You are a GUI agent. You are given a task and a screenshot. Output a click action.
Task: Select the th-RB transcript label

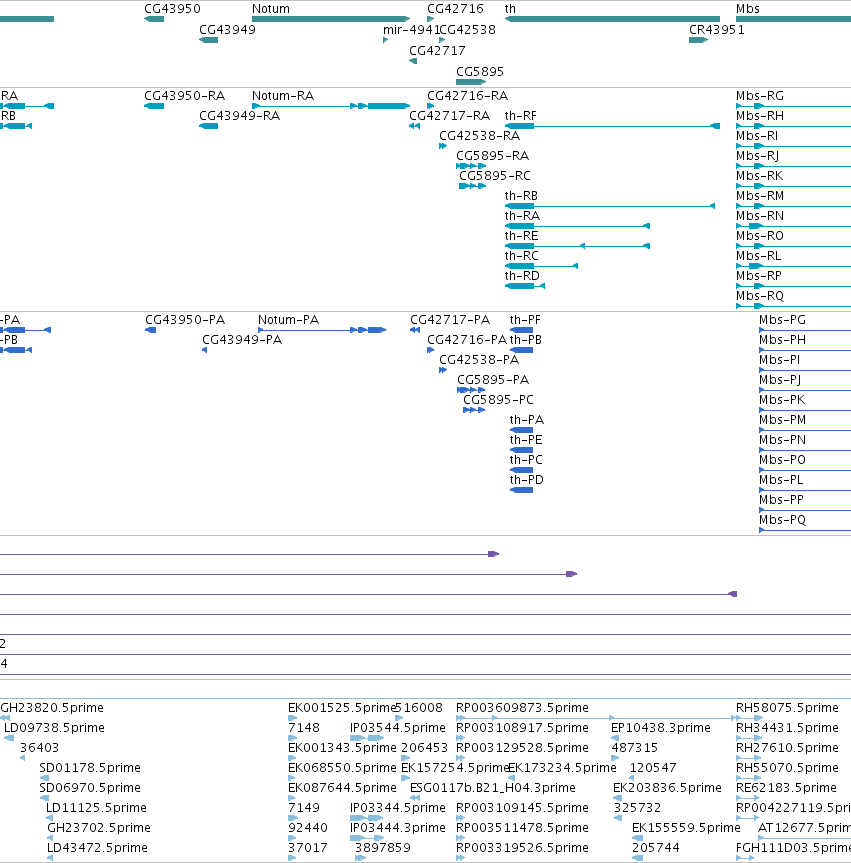point(521,196)
